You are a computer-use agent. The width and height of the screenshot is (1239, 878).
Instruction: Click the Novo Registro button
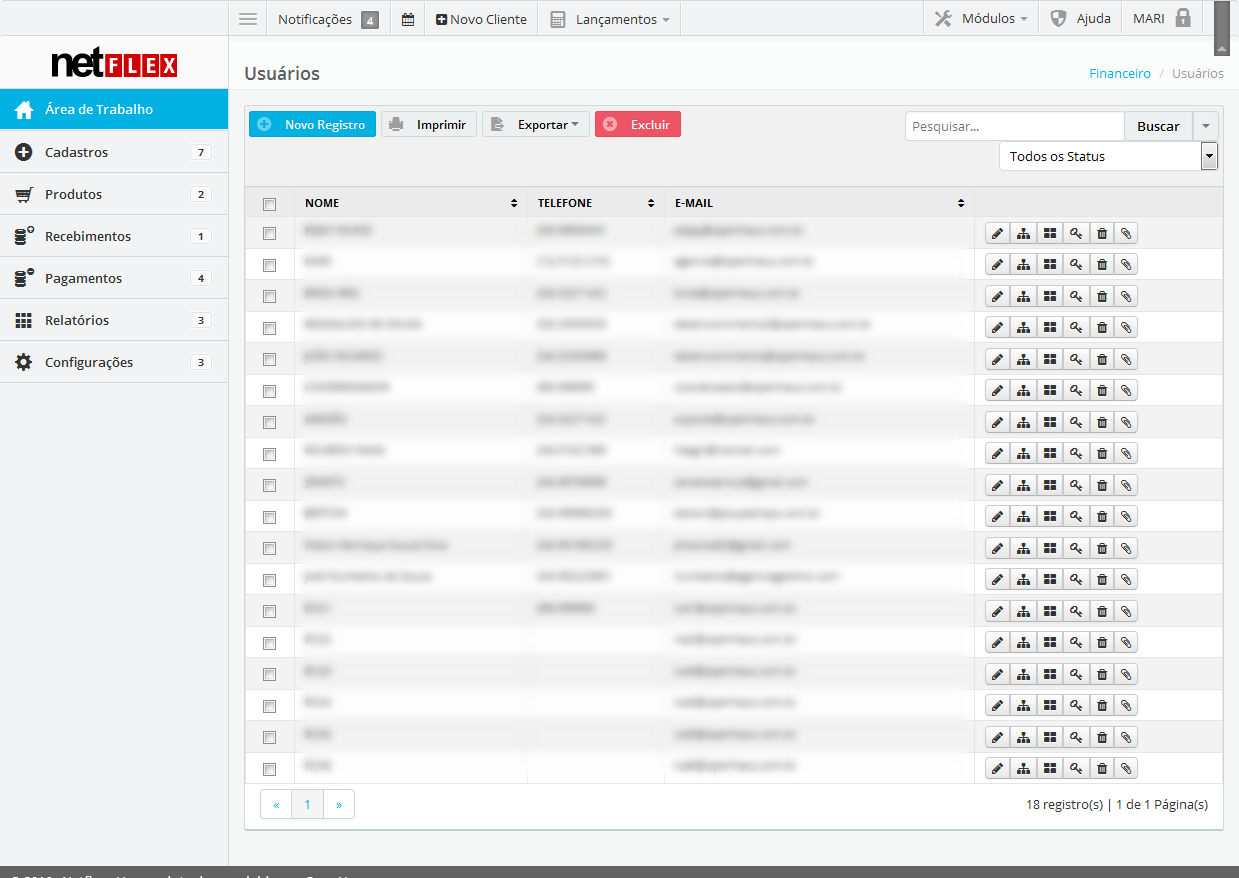coord(313,124)
